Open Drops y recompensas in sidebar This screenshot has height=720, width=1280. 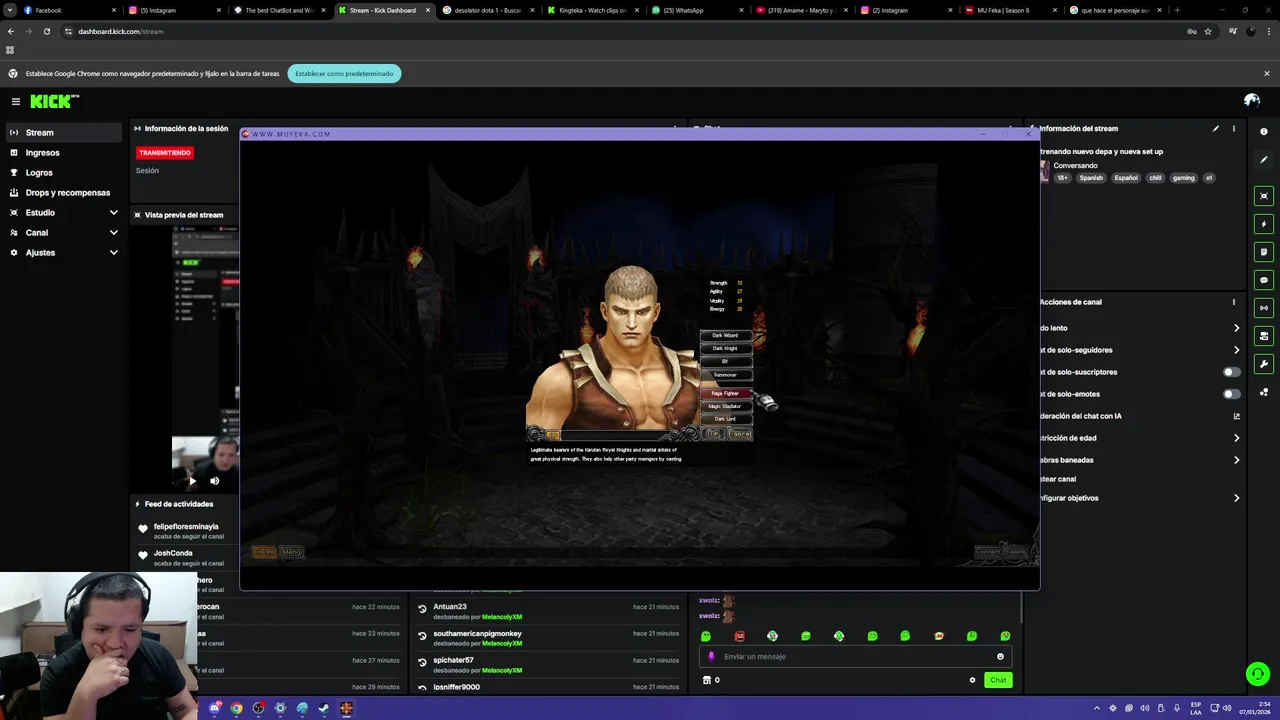(x=65, y=193)
